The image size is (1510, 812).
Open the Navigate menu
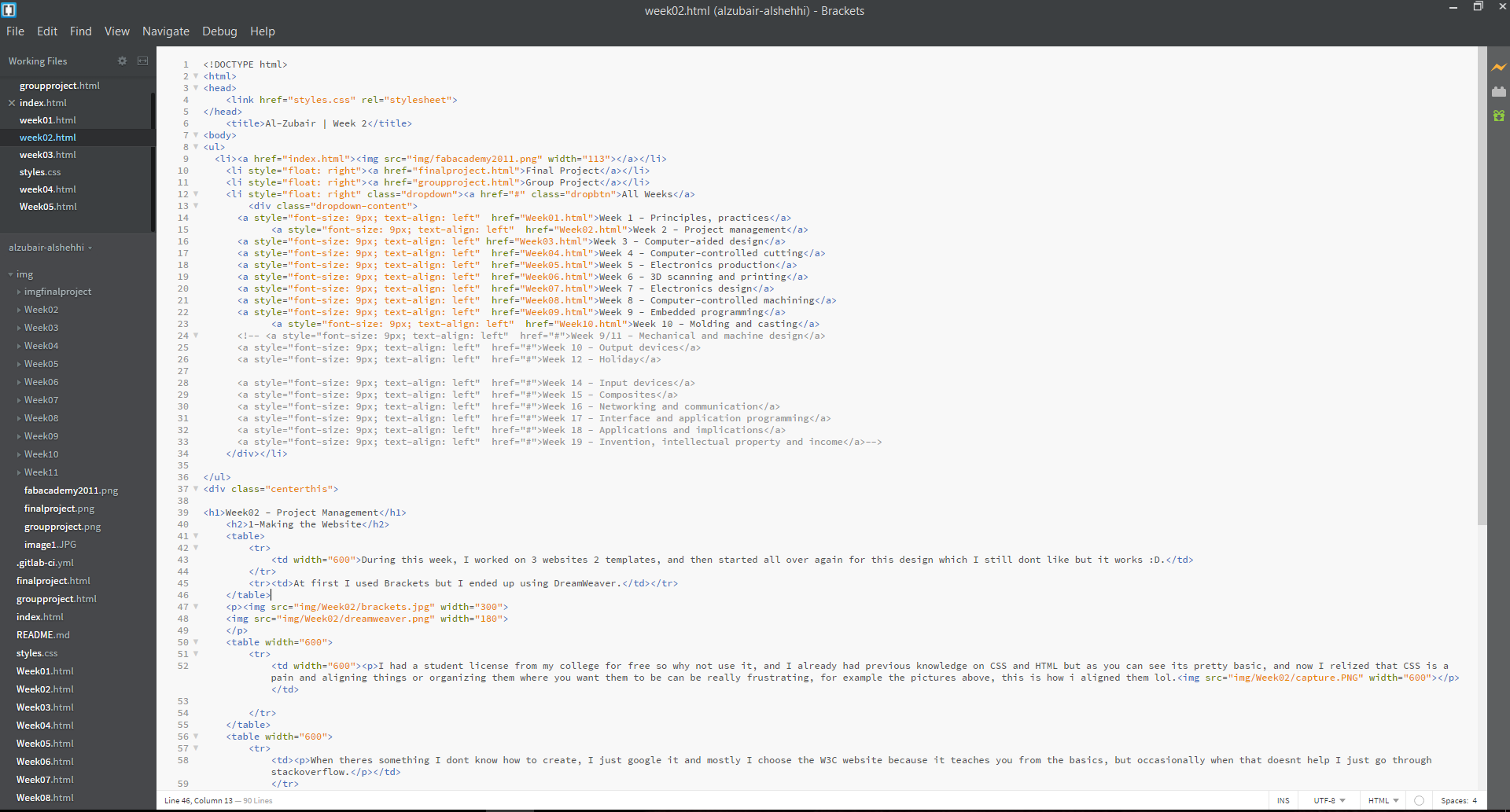coord(166,31)
